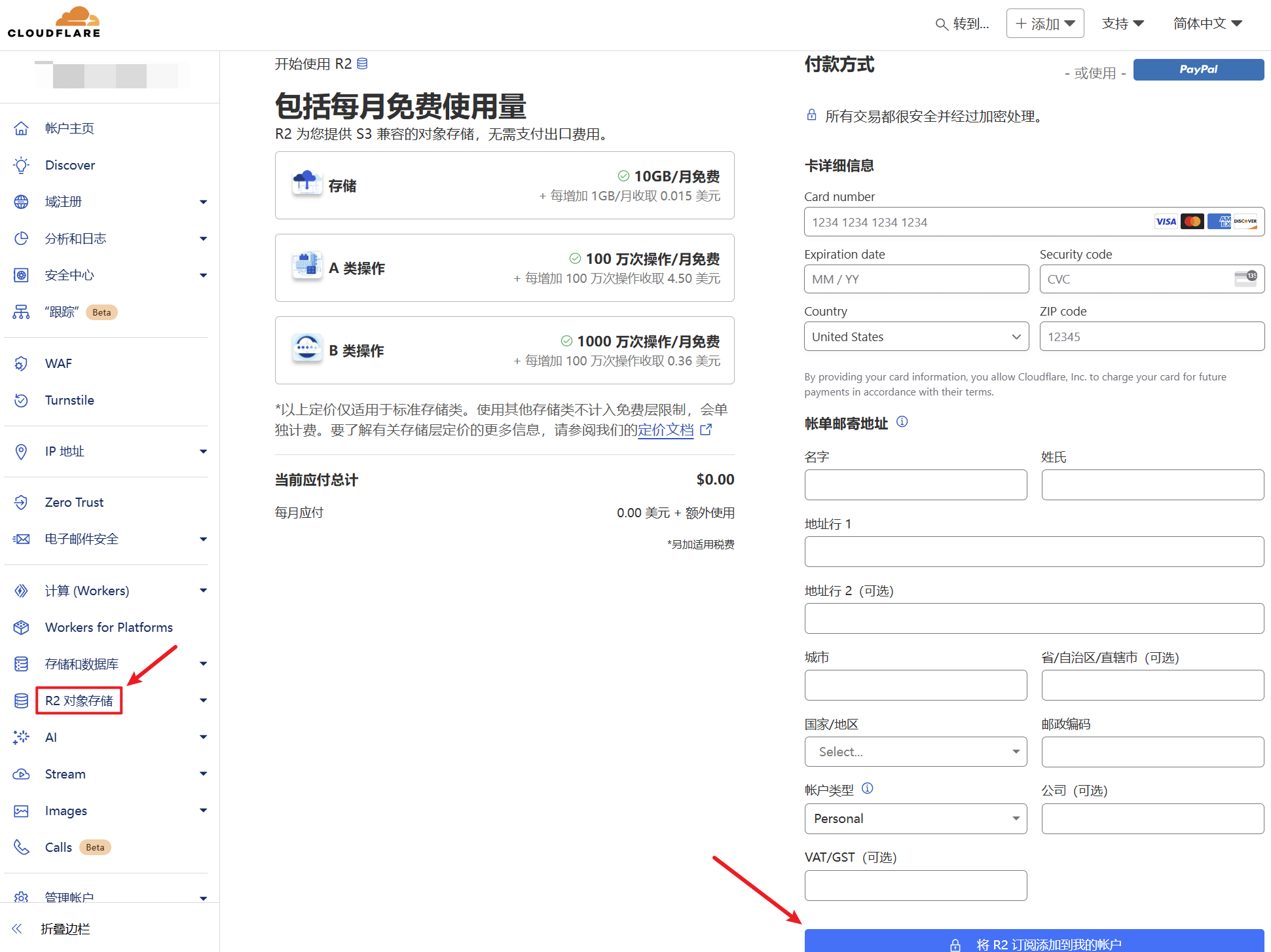This screenshot has width=1271, height=952.
Task: Collapse the sidebar via 折叠边栏 icon
Action: (x=18, y=928)
